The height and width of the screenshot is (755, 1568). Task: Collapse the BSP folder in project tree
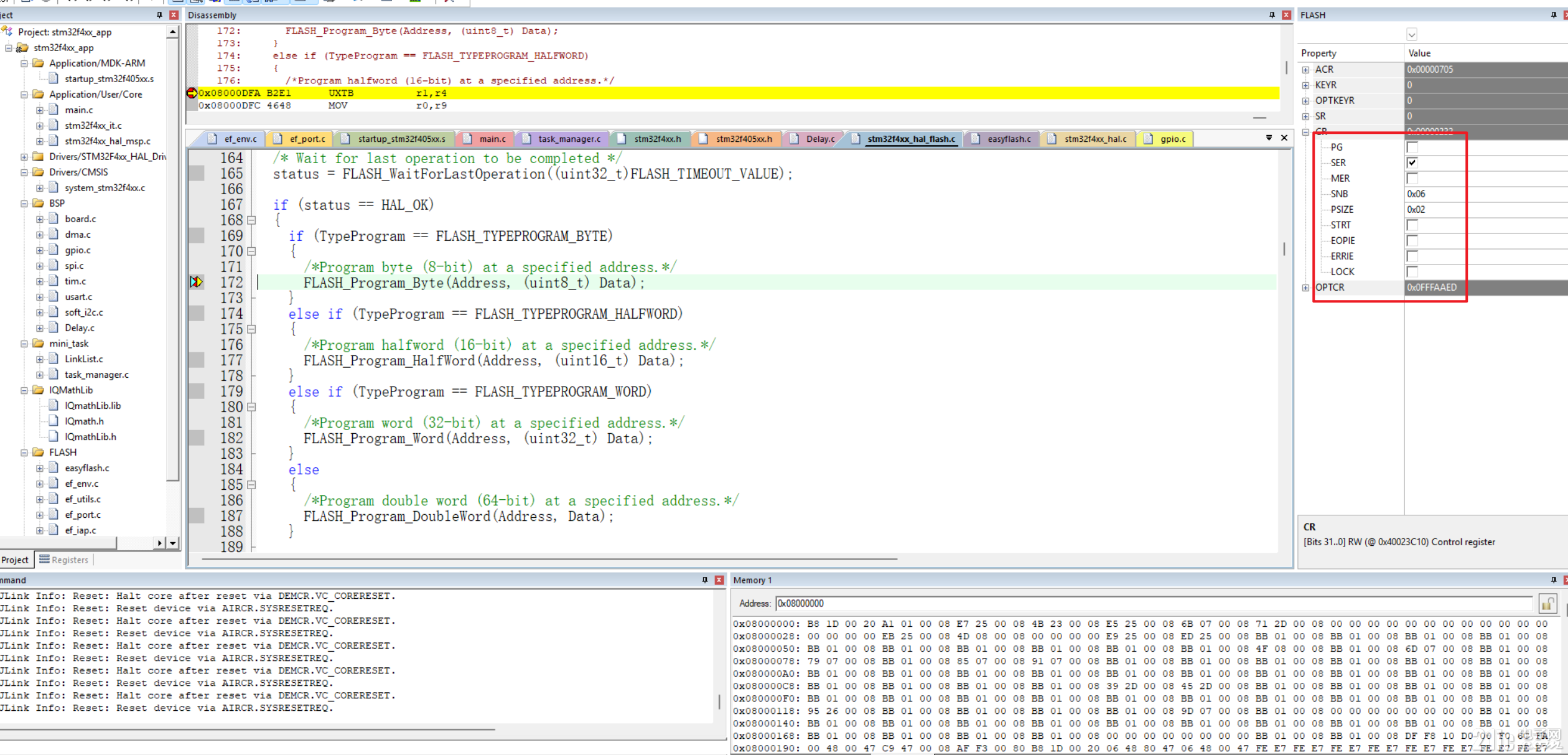(x=24, y=204)
